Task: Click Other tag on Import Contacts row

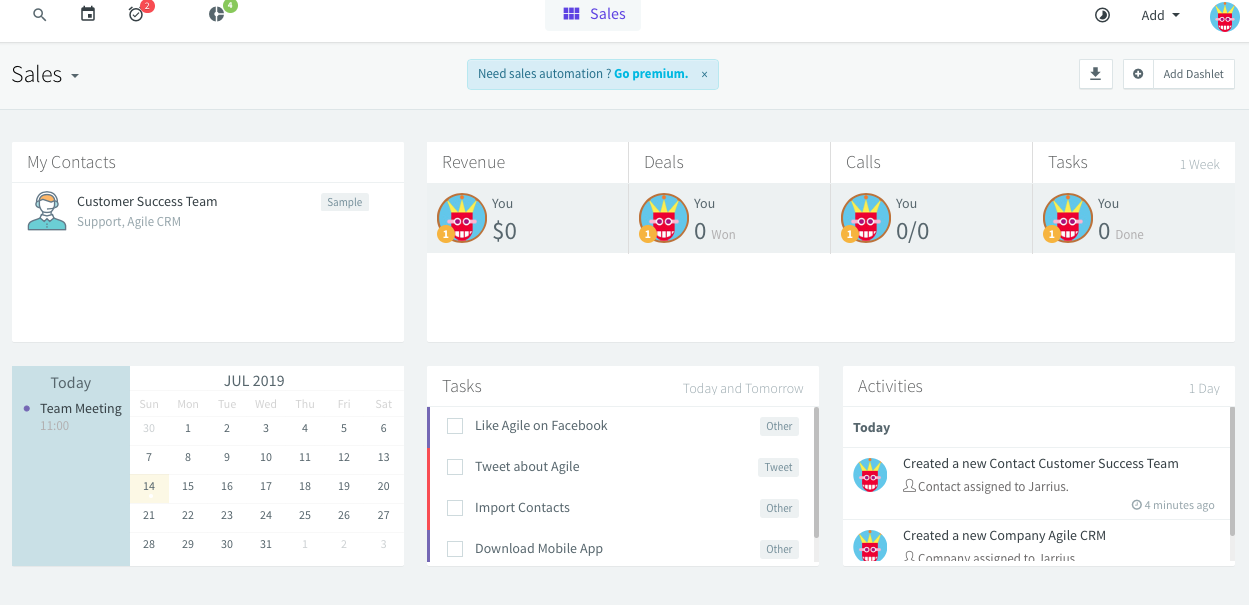Action: click(779, 508)
